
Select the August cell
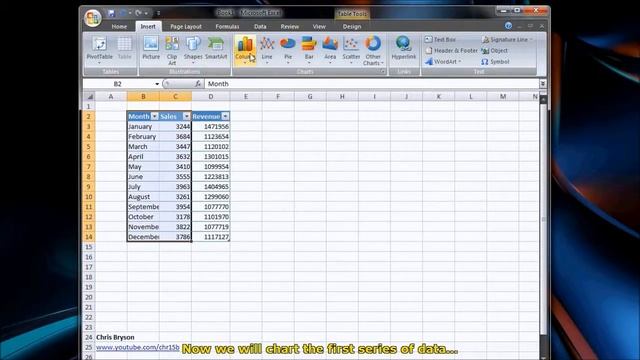click(x=143, y=197)
